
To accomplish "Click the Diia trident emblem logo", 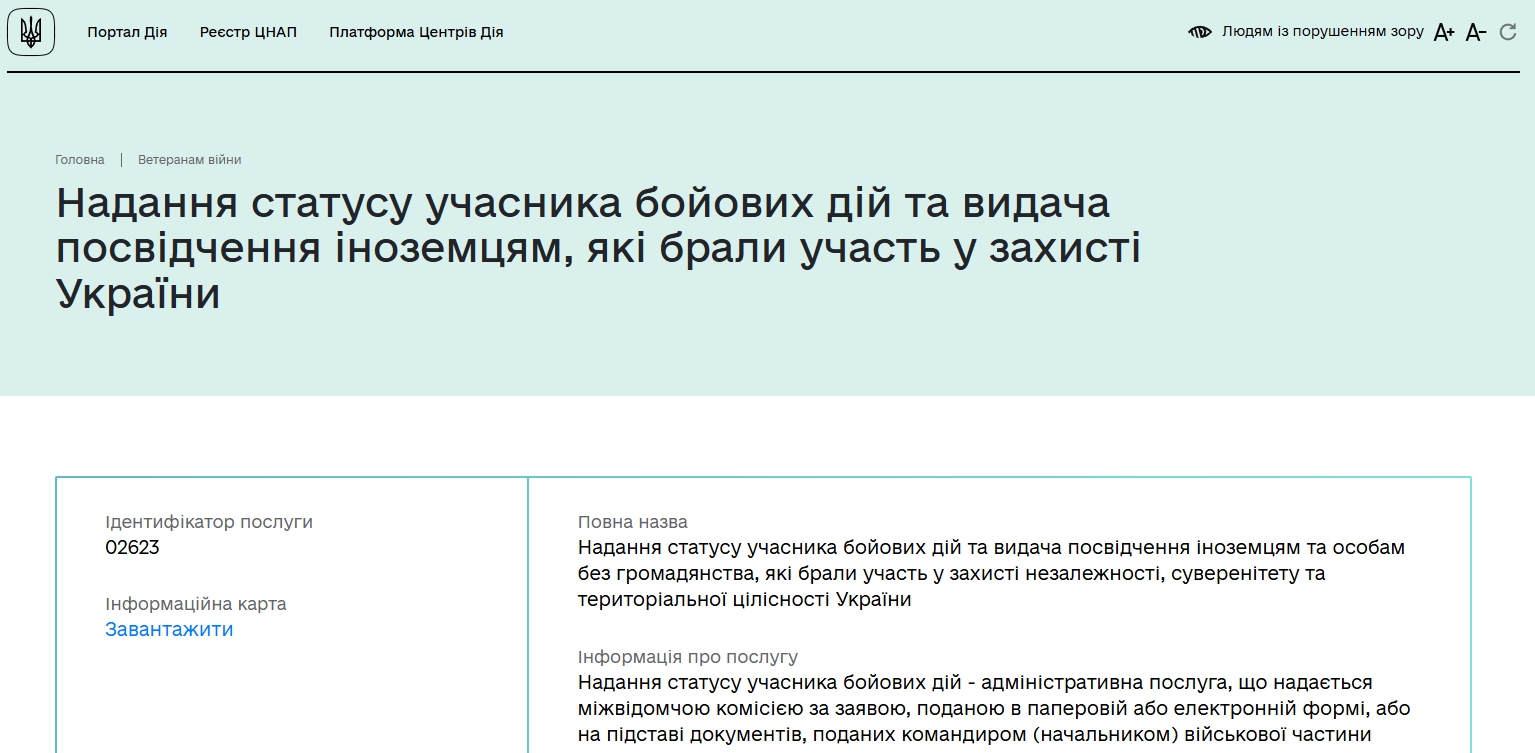I will click(x=30, y=31).
